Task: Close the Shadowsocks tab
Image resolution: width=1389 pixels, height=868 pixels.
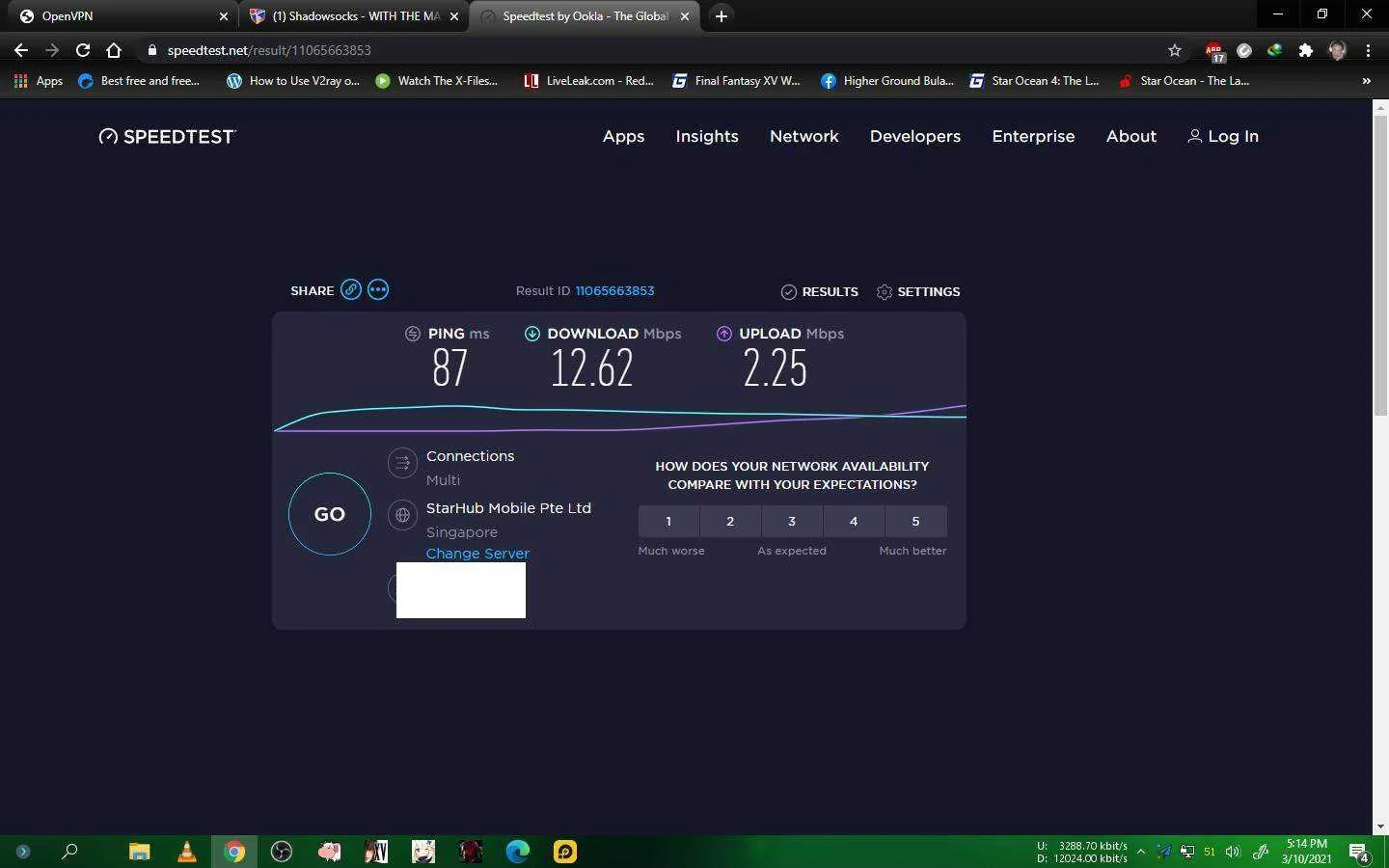Action: coord(454,16)
